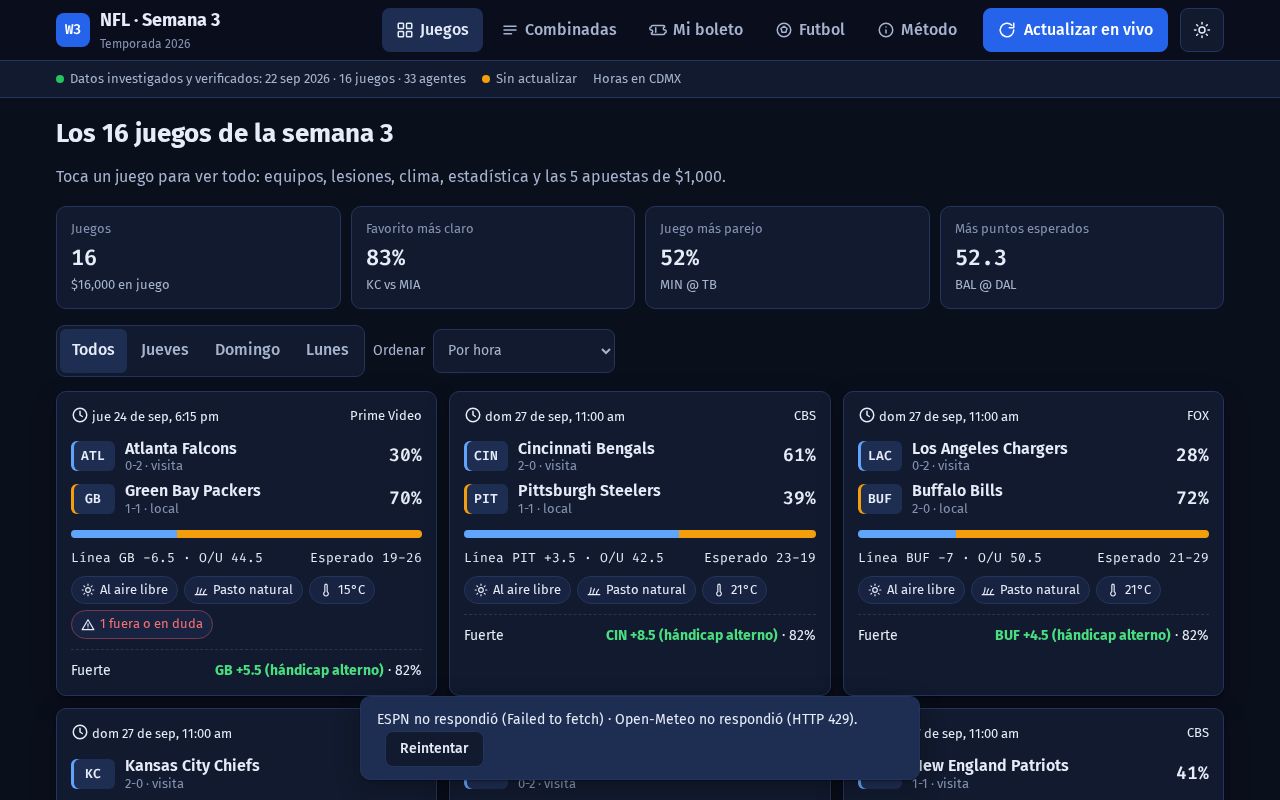
Task: Open the Mi boleto tab
Action: point(696,30)
